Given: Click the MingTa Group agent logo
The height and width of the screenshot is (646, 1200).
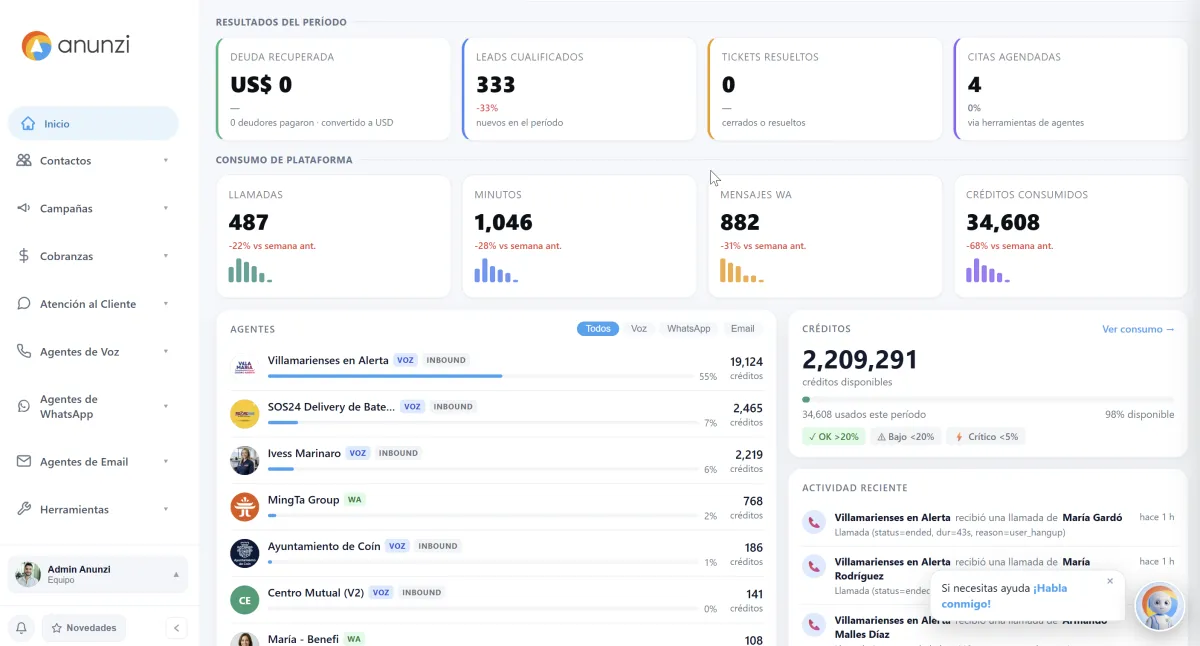Looking at the screenshot, I should click(245, 507).
